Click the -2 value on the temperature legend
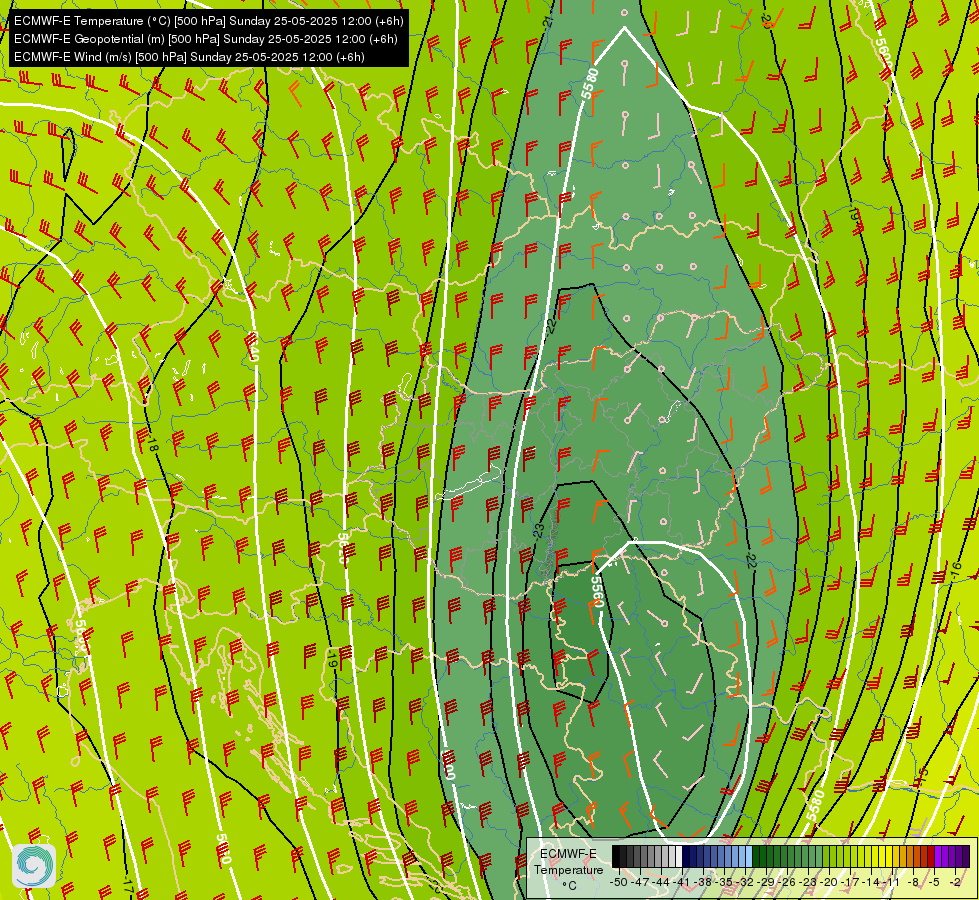This screenshot has width=979, height=900. tap(955, 882)
